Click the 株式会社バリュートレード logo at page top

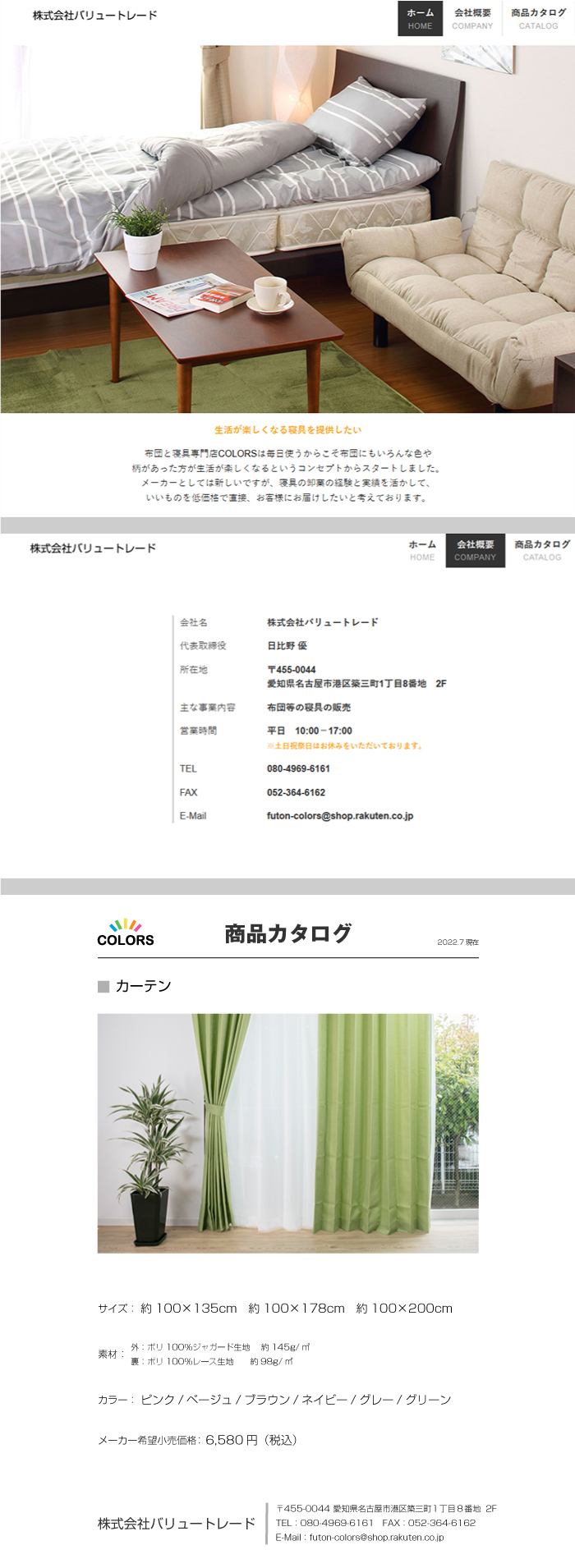click(94, 16)
